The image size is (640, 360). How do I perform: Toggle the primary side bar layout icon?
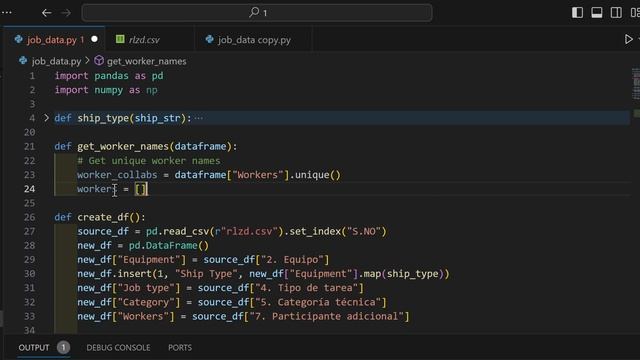pyautogui.click(x=577, y=13)
